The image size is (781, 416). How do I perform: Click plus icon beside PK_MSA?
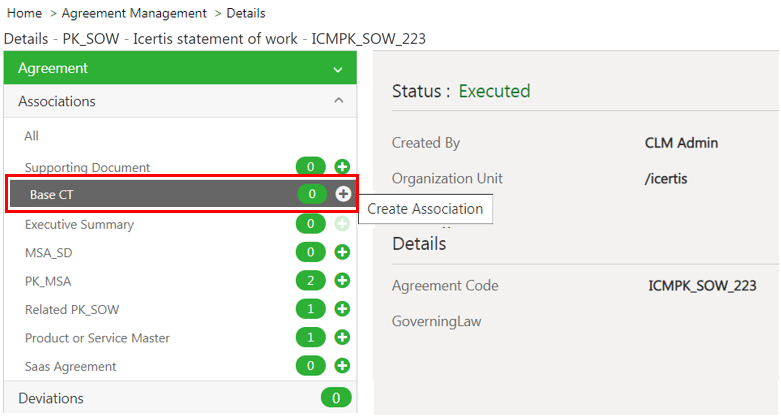click(x=342, y=281)
